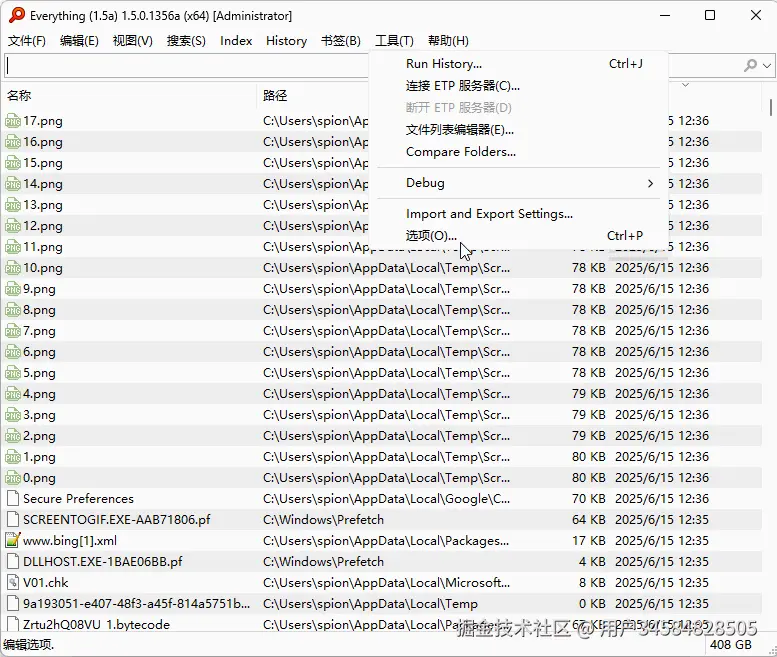Click the file icon of DLLHOST.EXE-1BAE06BB.pf
Screen dimensions: 777x657
12,562
